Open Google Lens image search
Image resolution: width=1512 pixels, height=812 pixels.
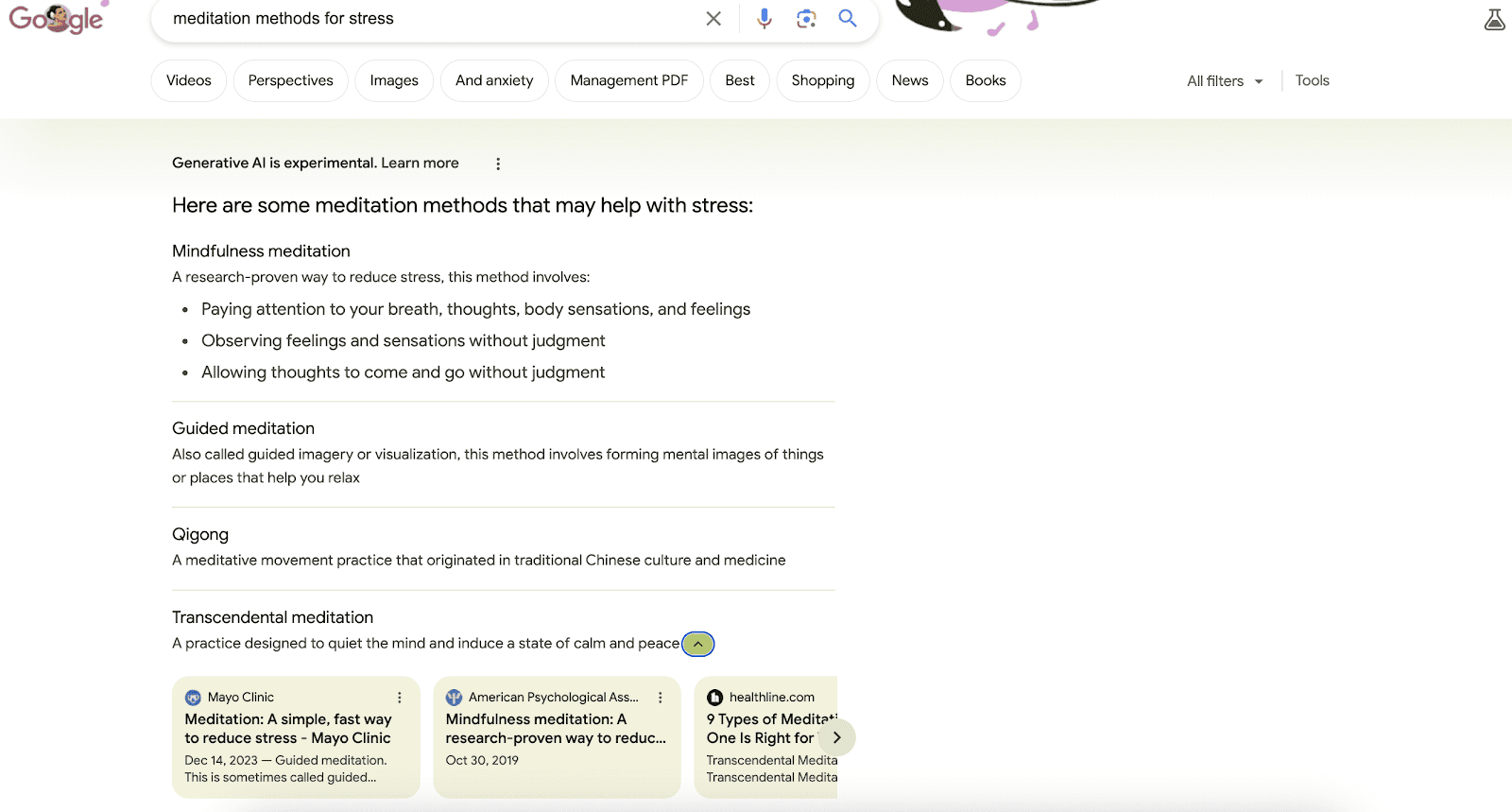[x=806, y=18]
